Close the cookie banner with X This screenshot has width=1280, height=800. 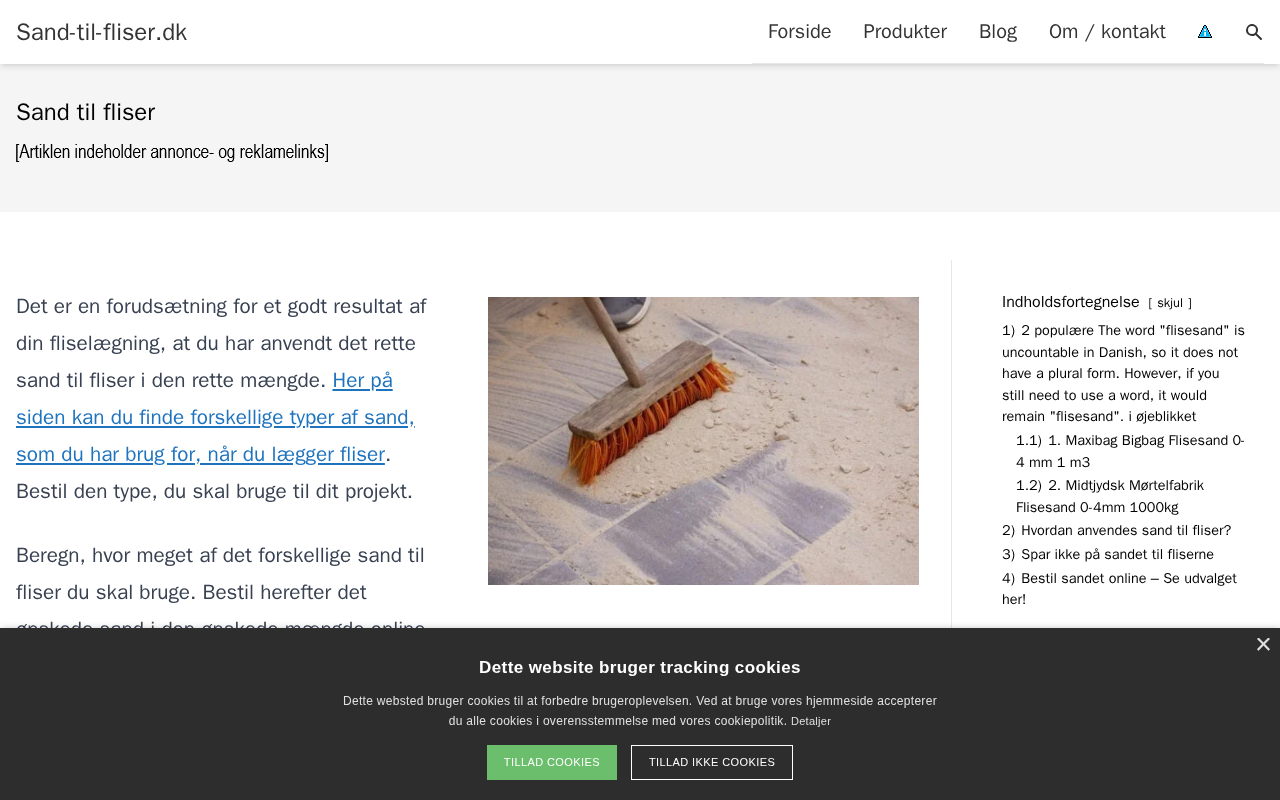click(x=1263, y=645)
